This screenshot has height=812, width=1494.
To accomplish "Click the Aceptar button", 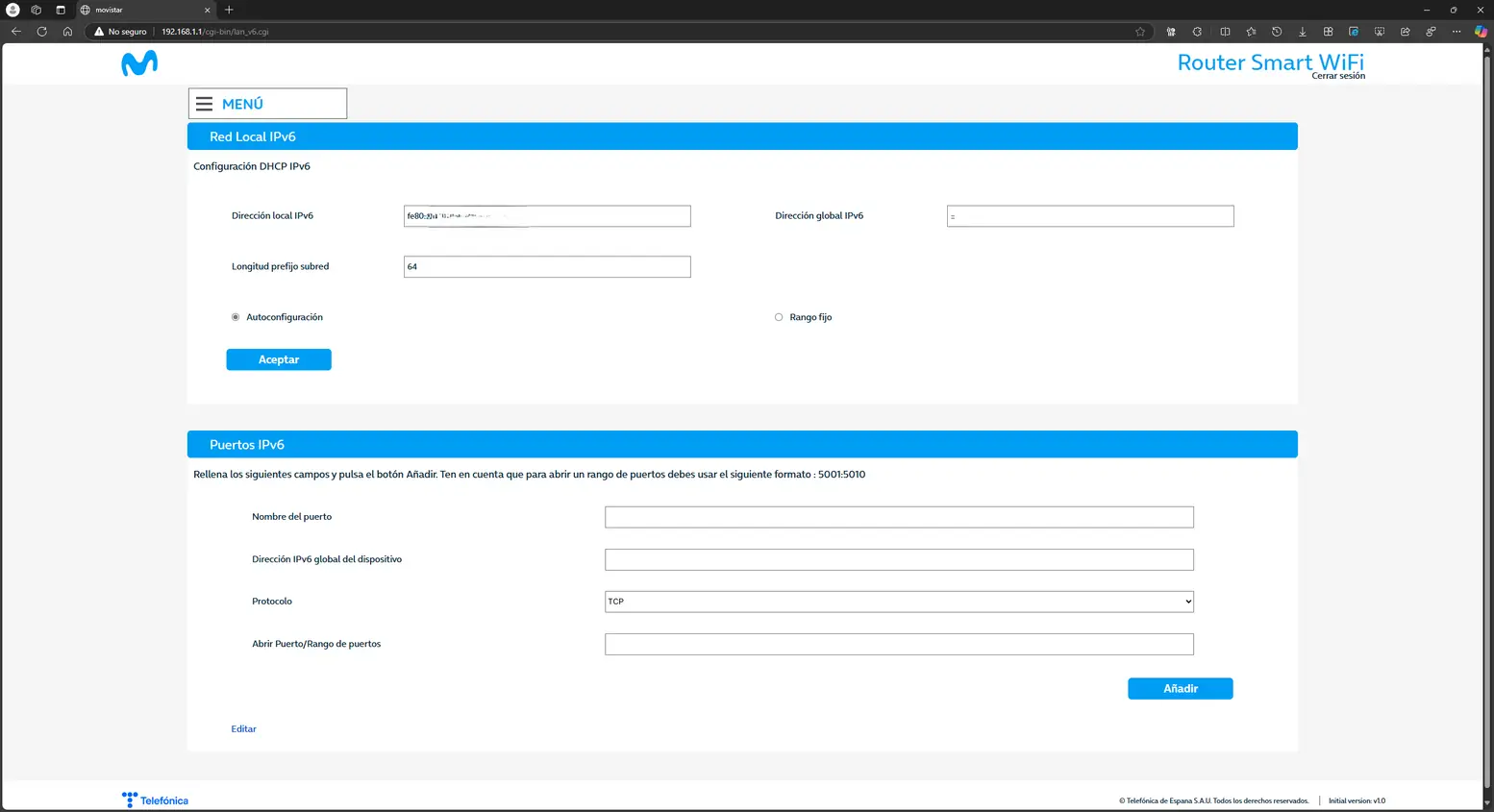I will [x=279, y=359].
